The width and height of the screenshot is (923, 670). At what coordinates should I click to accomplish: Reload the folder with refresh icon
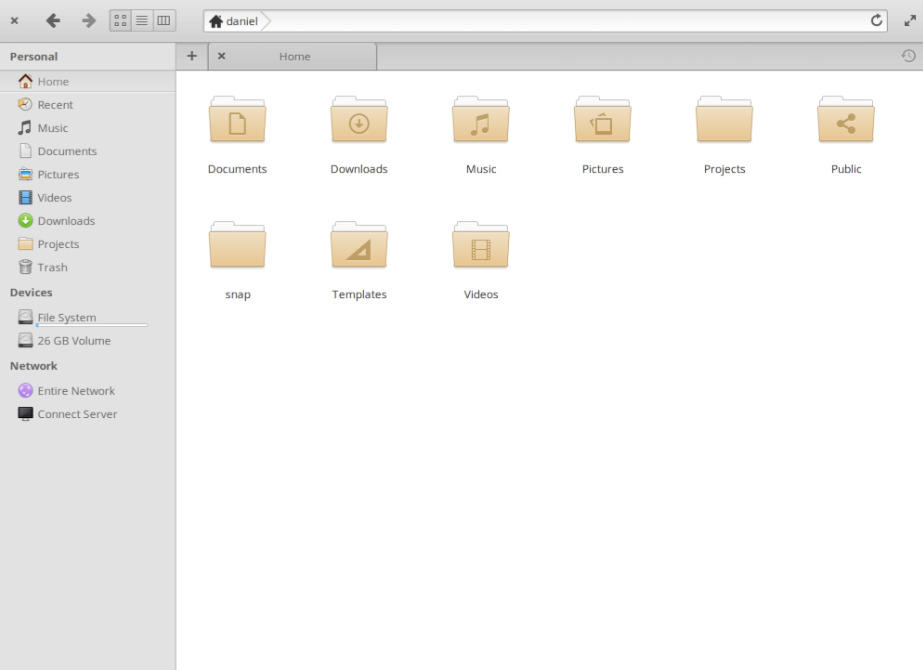[x=877, y=20]
